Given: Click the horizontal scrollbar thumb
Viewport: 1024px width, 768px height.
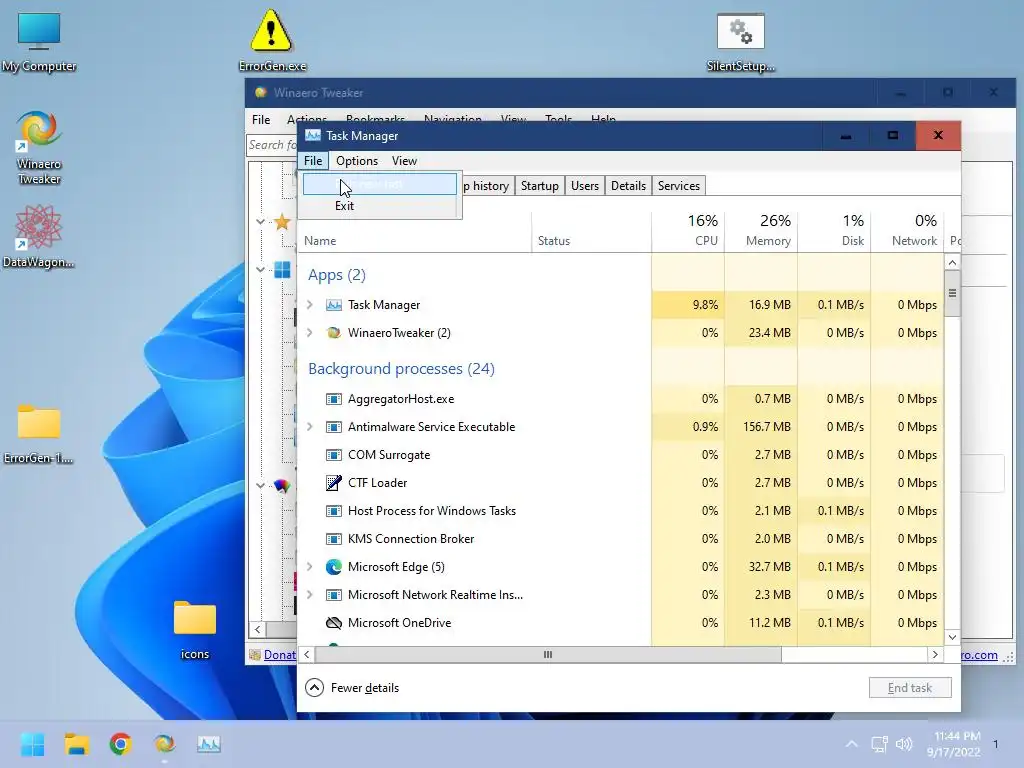Looking at the screenshot, I should click(548, 654).
